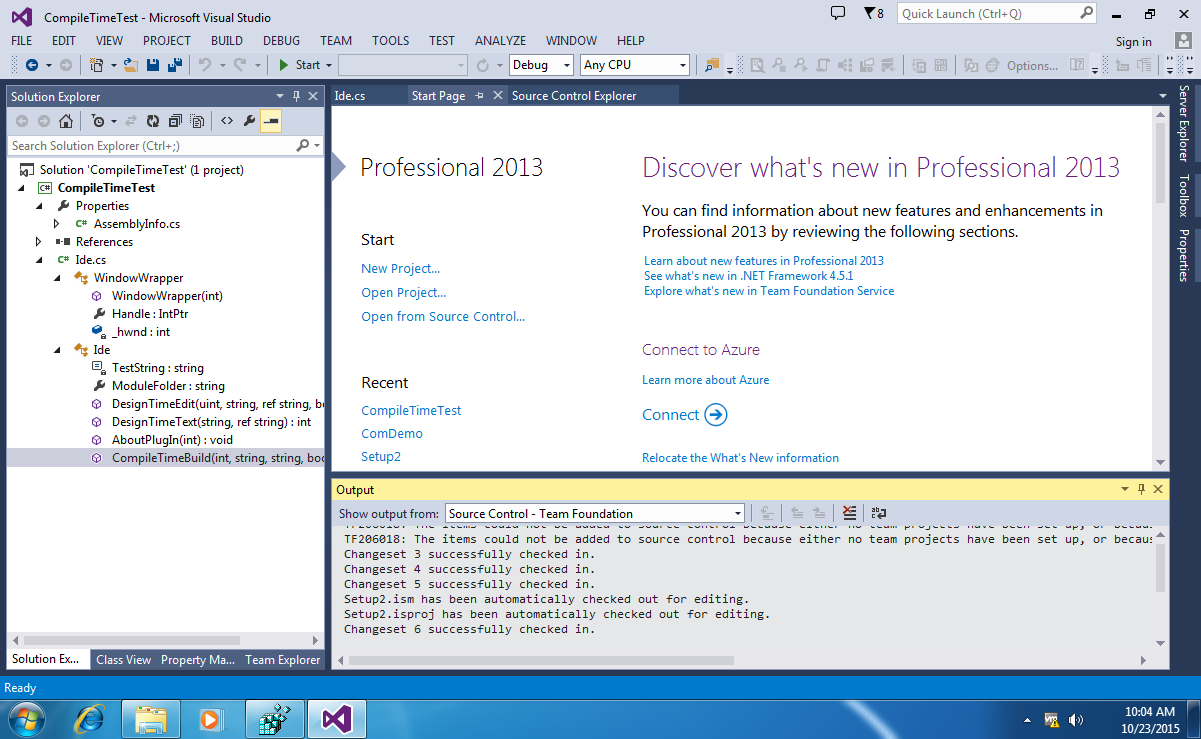The width and height of the screenshot is (1201, 739).
Task: Click the New Project... link
Action: (x=400, y=268)
